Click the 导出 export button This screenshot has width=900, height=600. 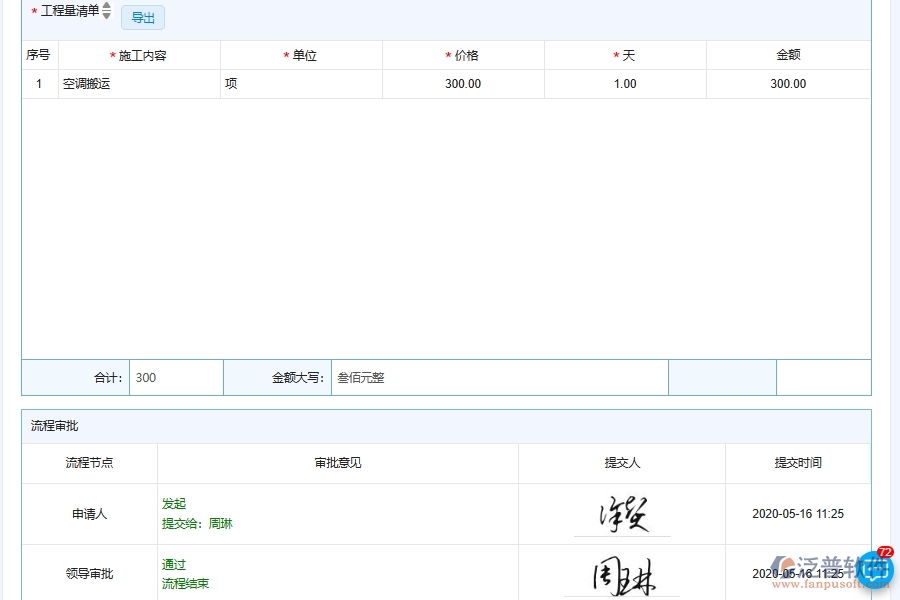[x=142, y=17]
